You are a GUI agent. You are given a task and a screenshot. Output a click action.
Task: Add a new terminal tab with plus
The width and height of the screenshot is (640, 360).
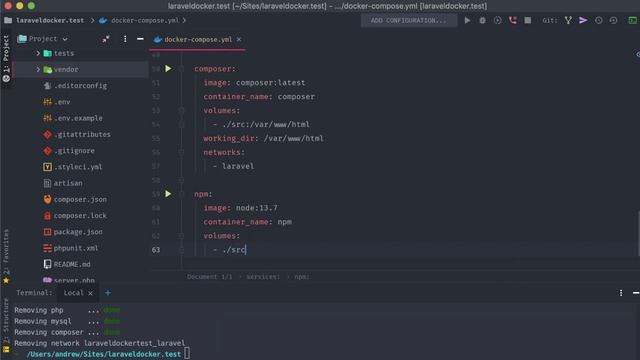coord(108,293)
